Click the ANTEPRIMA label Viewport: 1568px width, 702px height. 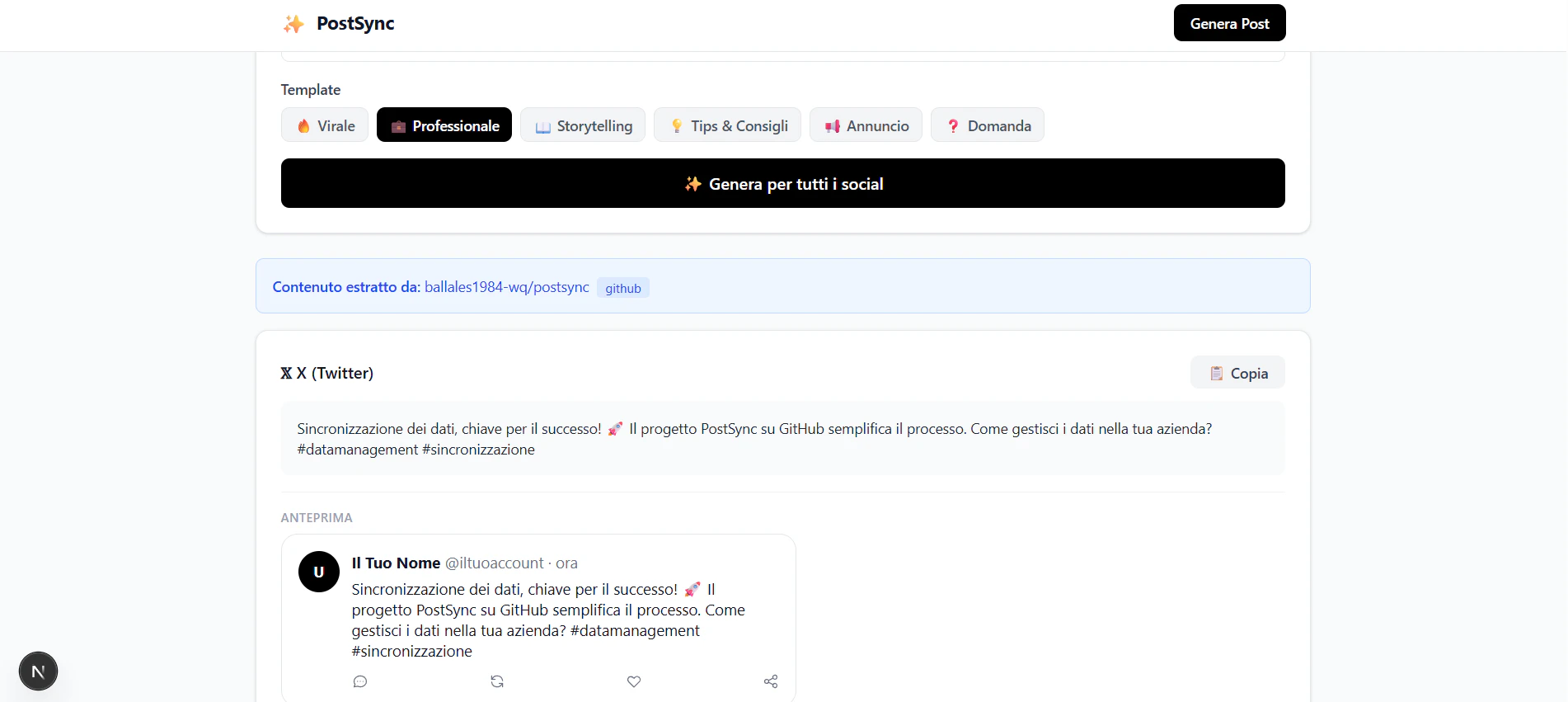point(317,517)
